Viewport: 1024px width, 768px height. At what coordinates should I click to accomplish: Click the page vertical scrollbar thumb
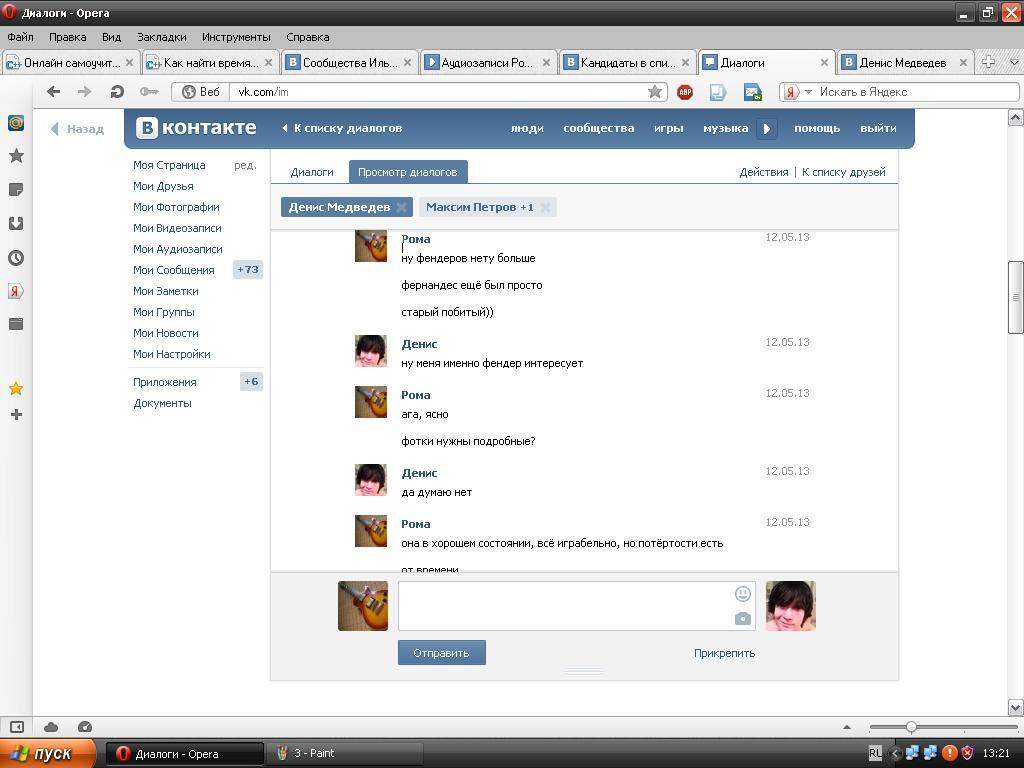point(1016,297)
